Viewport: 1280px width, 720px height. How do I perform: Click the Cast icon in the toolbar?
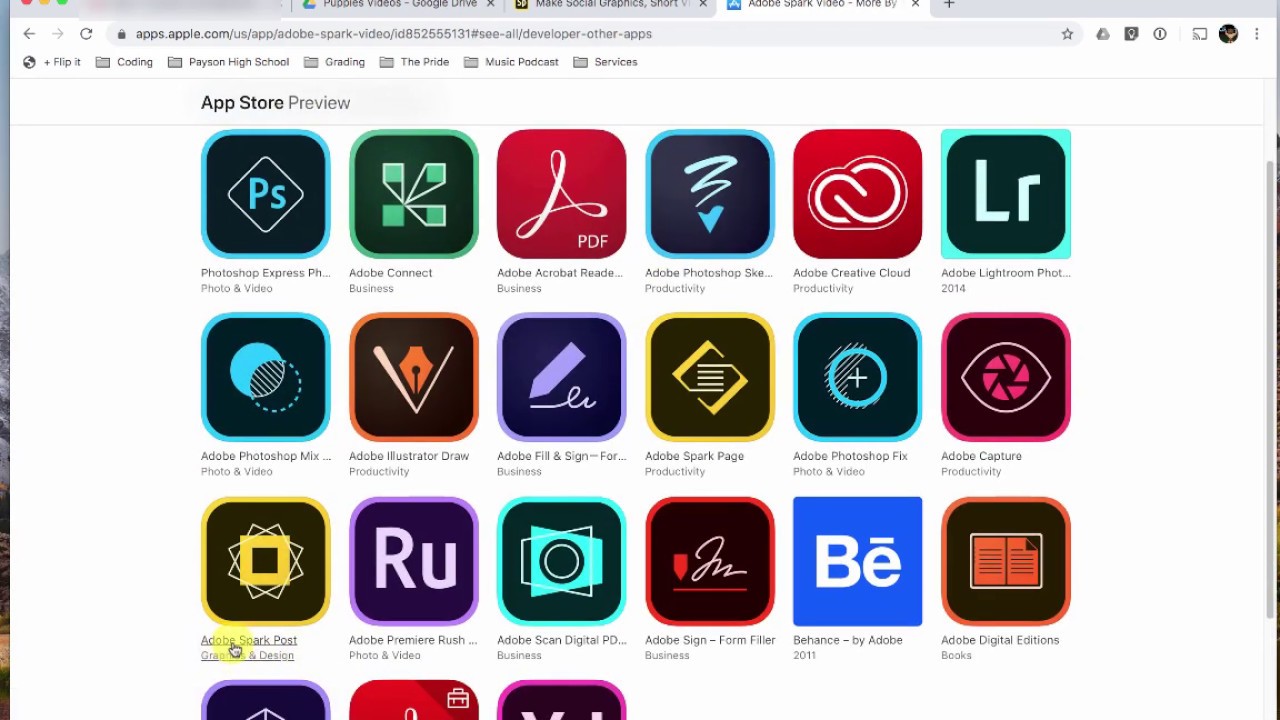[x=1199, y=34]
